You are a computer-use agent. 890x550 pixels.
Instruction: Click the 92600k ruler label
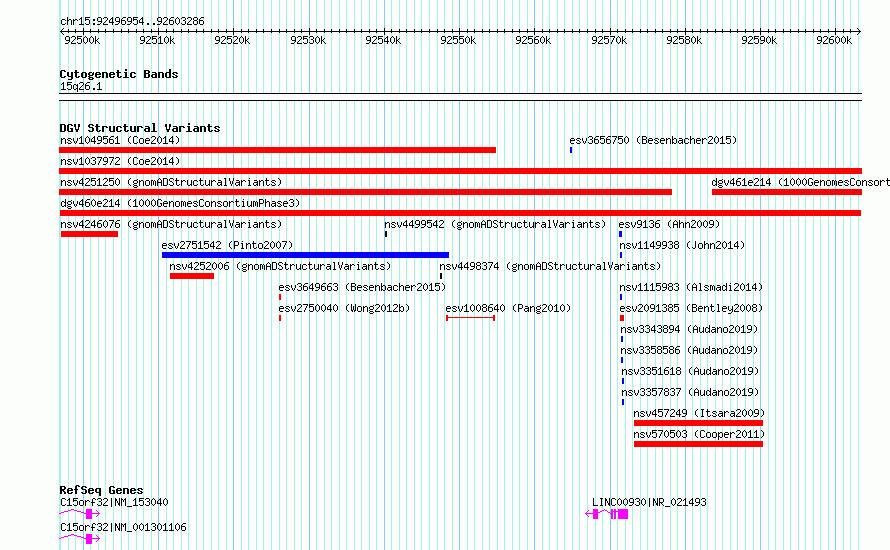click(834, 40)
